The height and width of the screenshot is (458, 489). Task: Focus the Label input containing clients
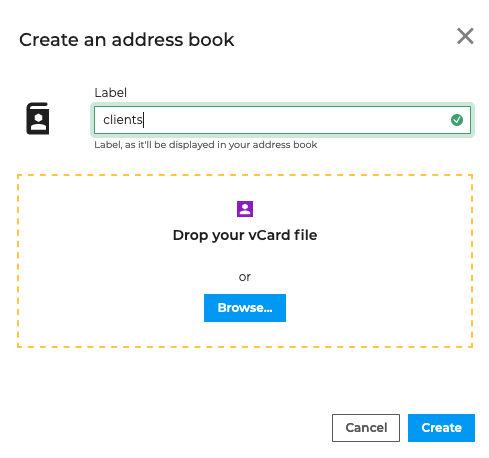[282, 120]
